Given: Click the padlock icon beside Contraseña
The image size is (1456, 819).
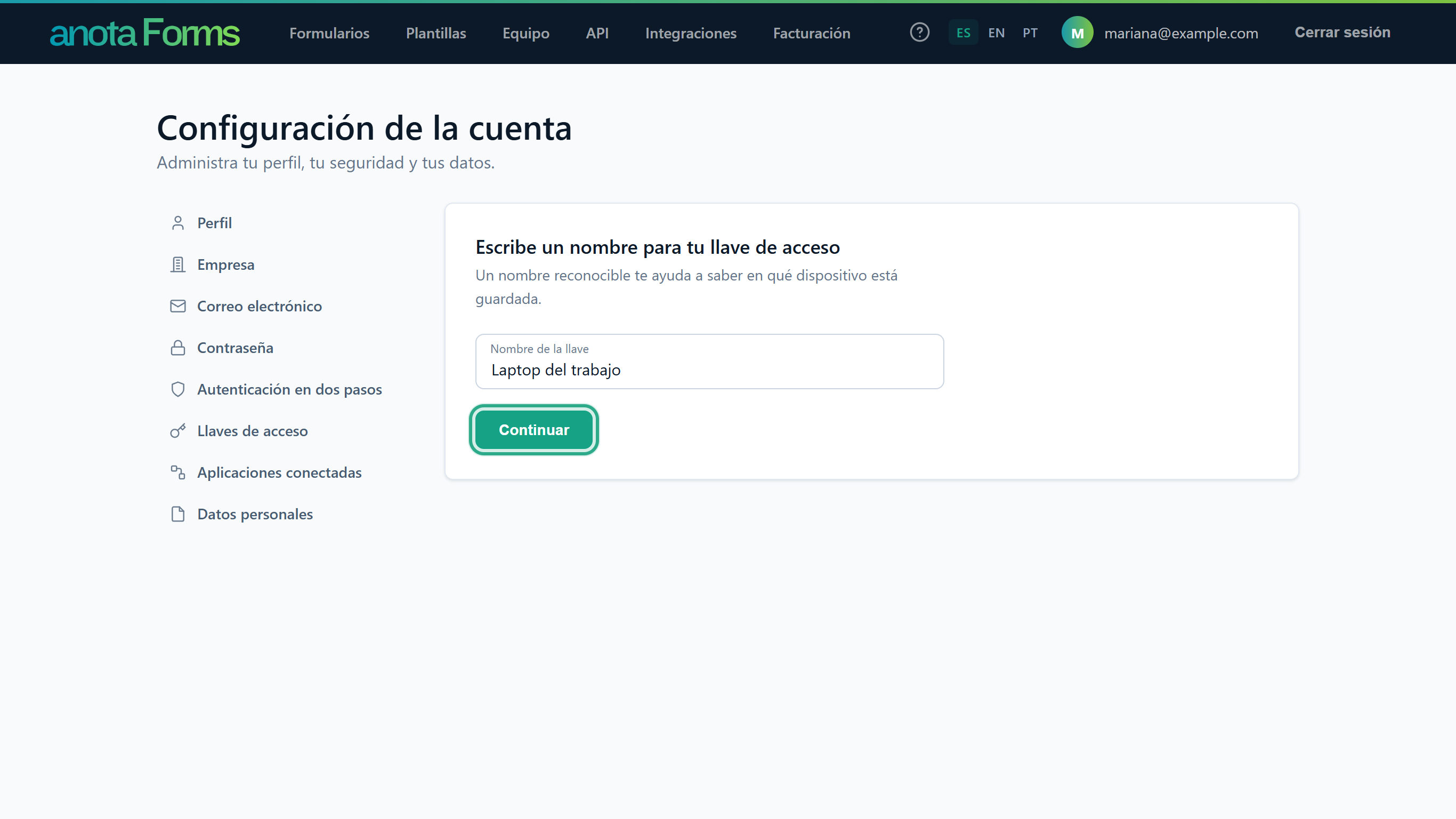Looking at the screenshot, I should coord(178,348).
